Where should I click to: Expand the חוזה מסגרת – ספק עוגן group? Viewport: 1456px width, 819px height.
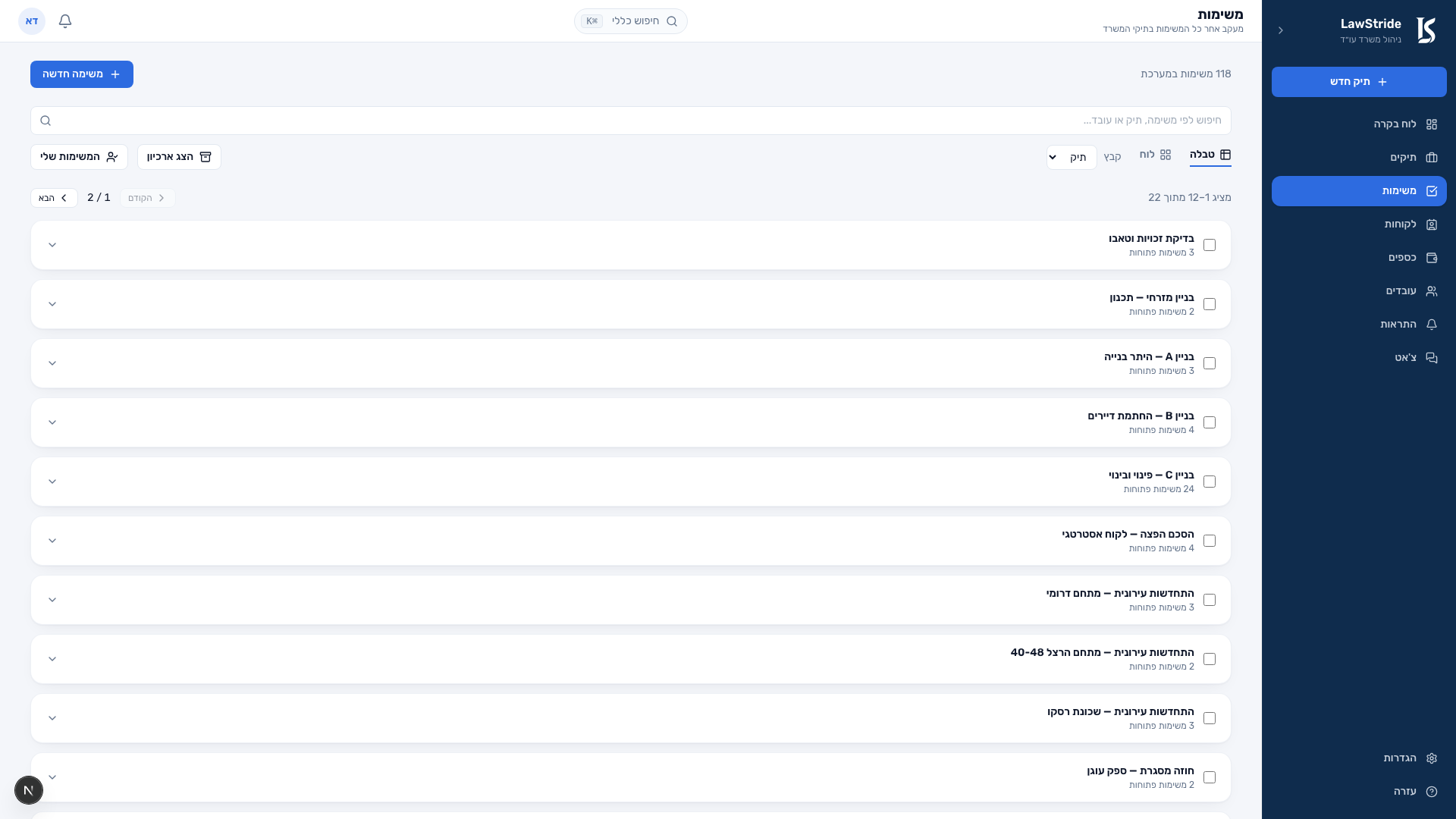(52, 777)
